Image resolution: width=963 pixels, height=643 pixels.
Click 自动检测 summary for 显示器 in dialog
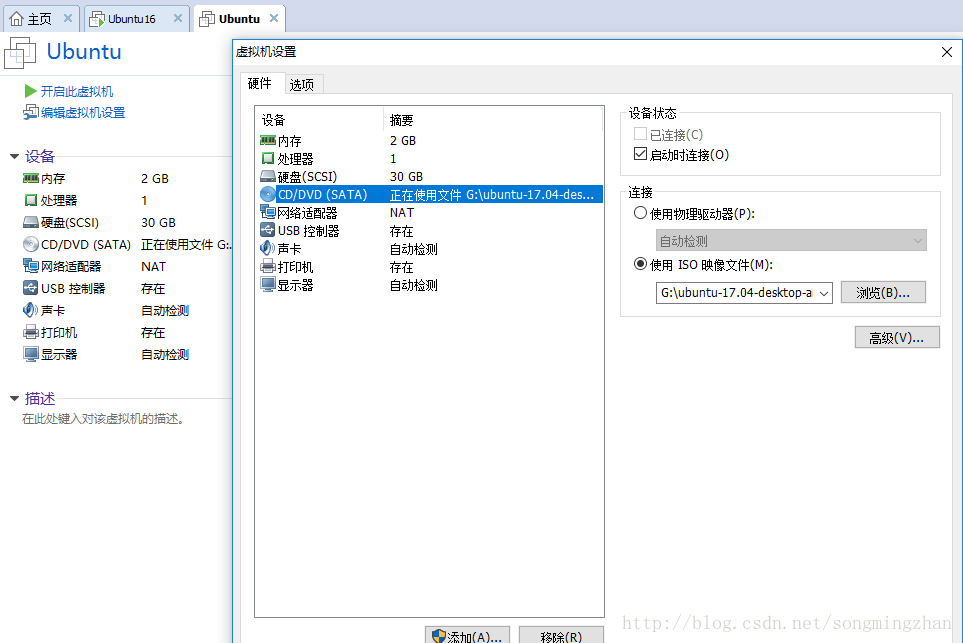coord(414,285)
